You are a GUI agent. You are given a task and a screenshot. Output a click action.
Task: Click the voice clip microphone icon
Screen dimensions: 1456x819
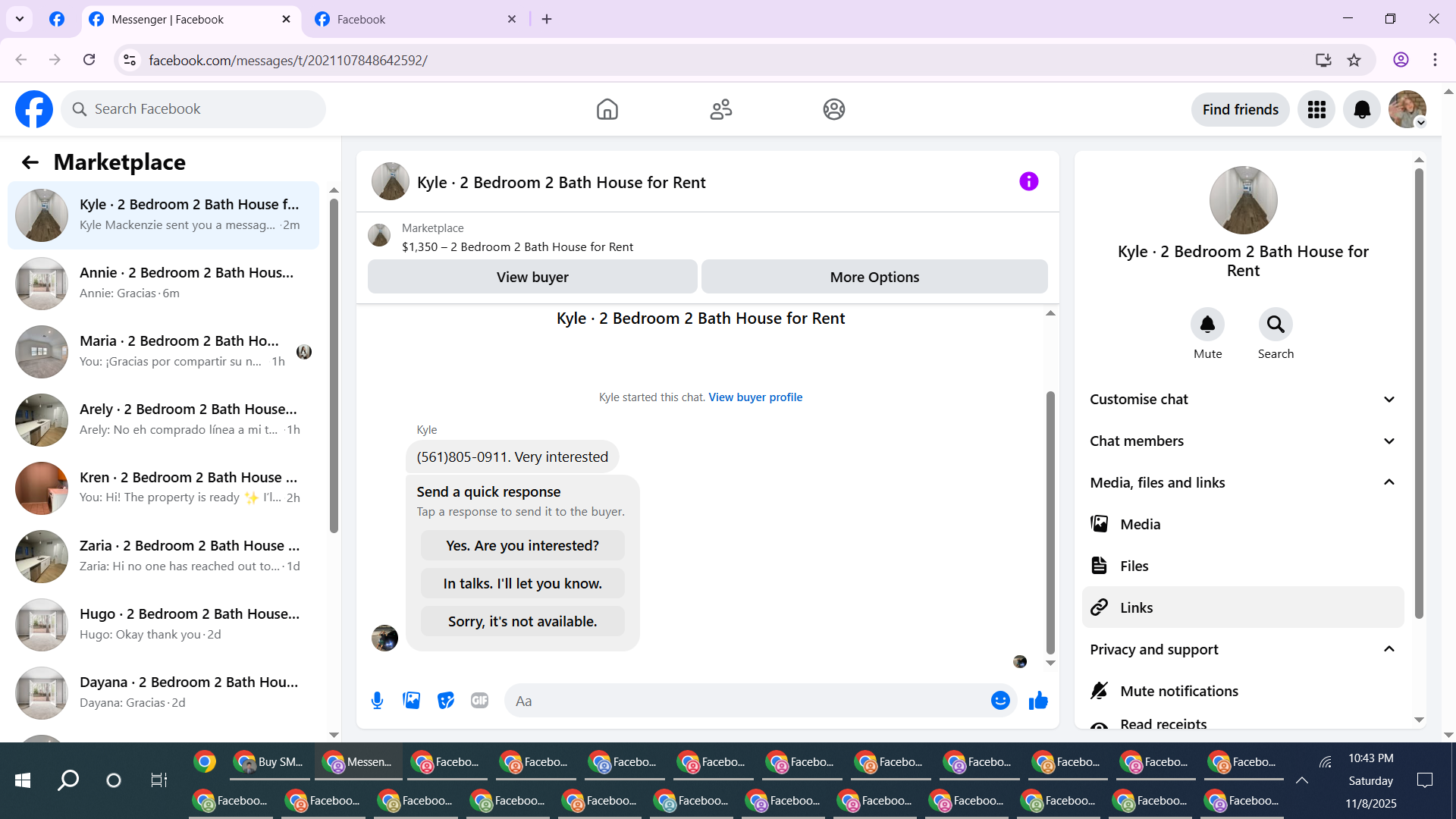tap(377, 701)
